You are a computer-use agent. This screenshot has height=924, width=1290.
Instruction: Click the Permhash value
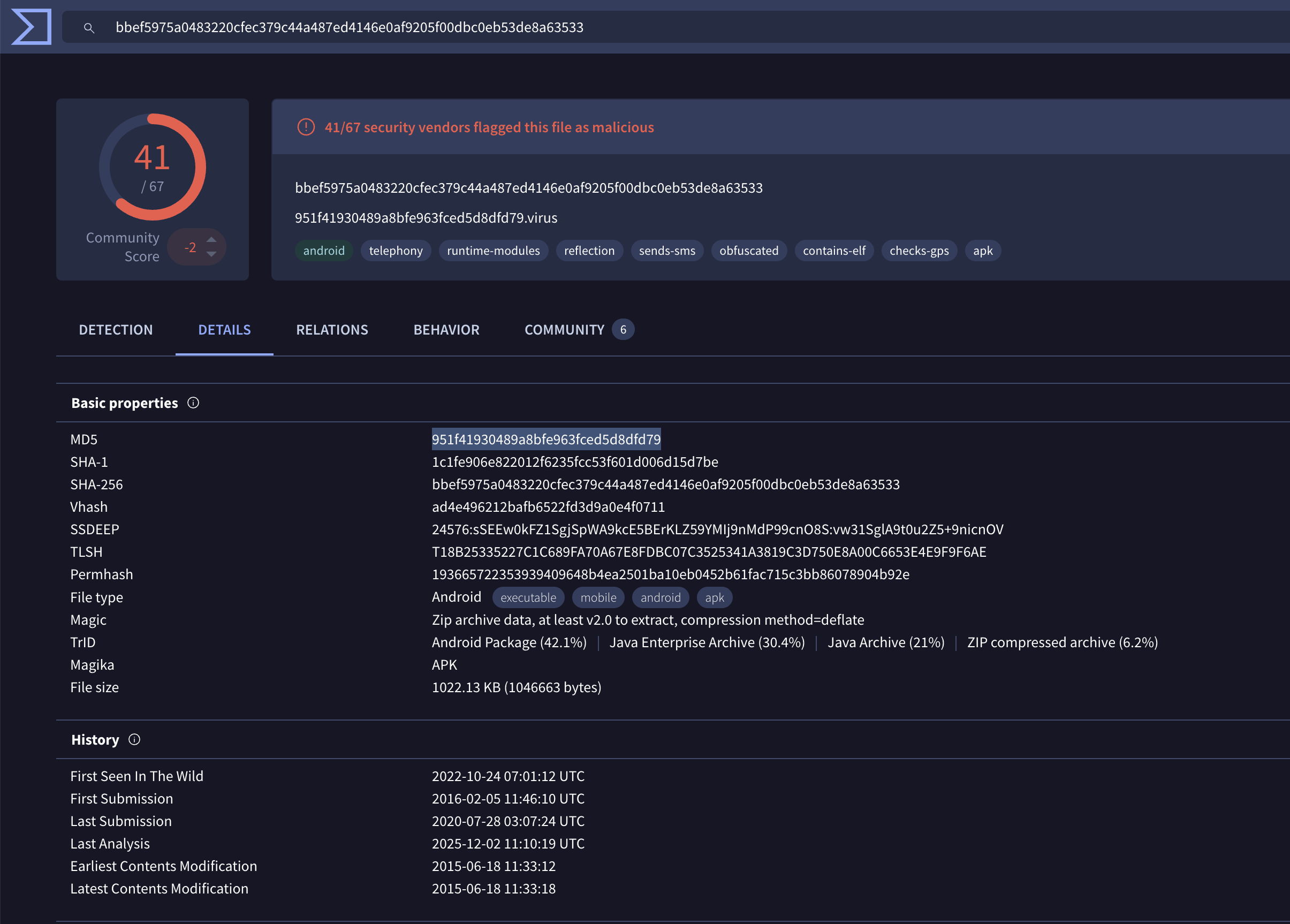(x=671, y=574)
